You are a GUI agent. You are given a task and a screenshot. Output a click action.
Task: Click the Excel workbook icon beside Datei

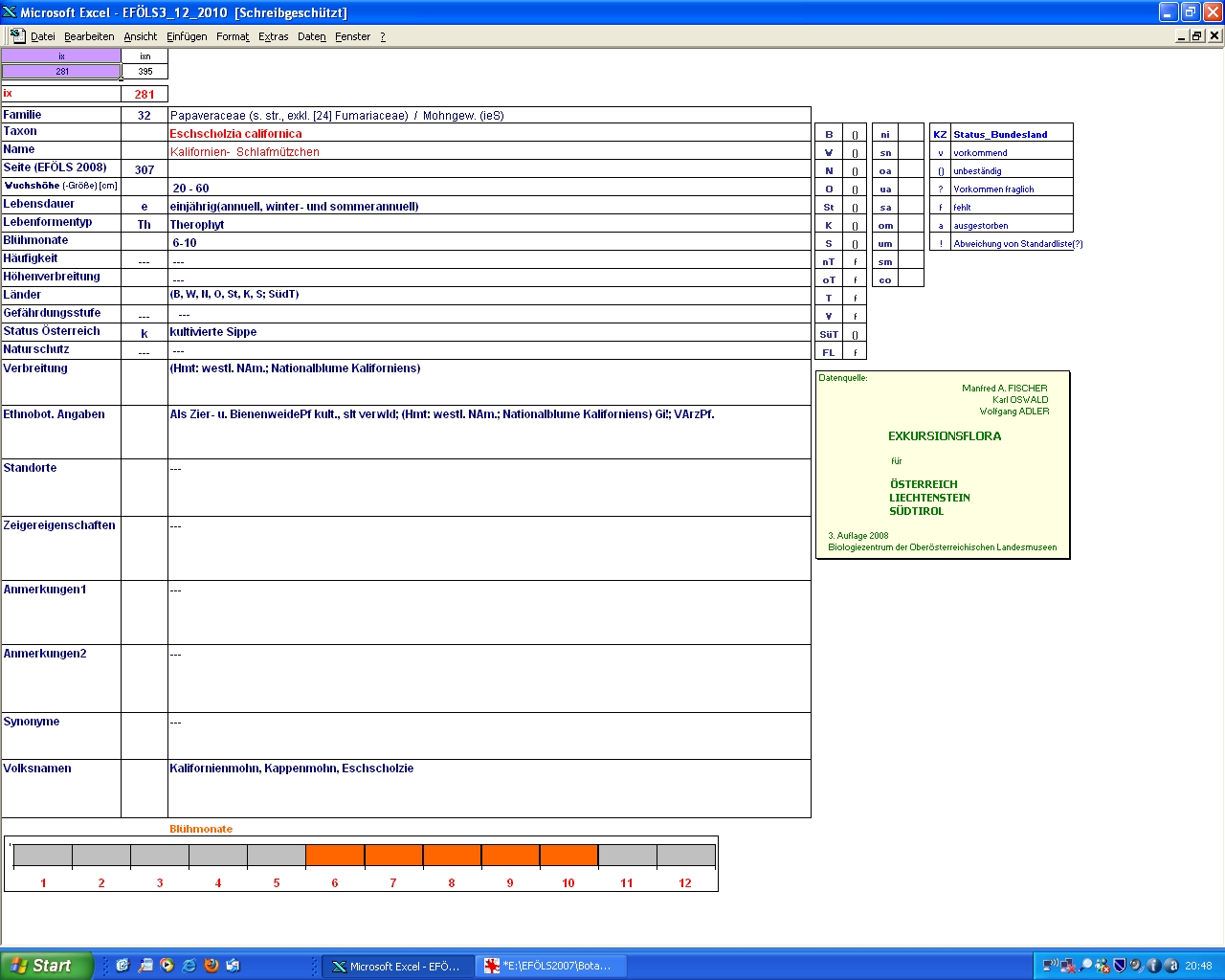[17, 35]
